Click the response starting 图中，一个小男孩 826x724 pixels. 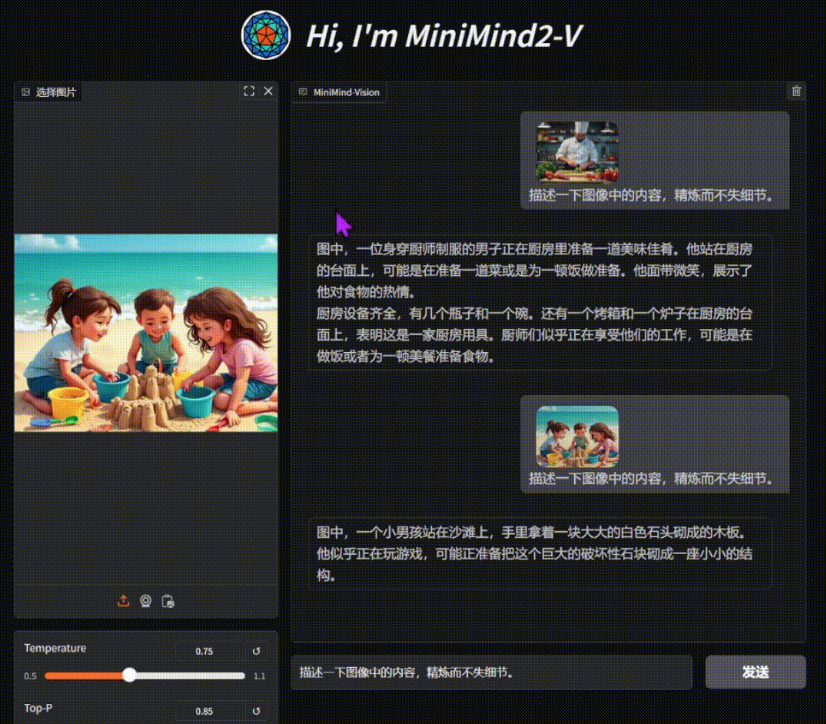pos(539,553)
